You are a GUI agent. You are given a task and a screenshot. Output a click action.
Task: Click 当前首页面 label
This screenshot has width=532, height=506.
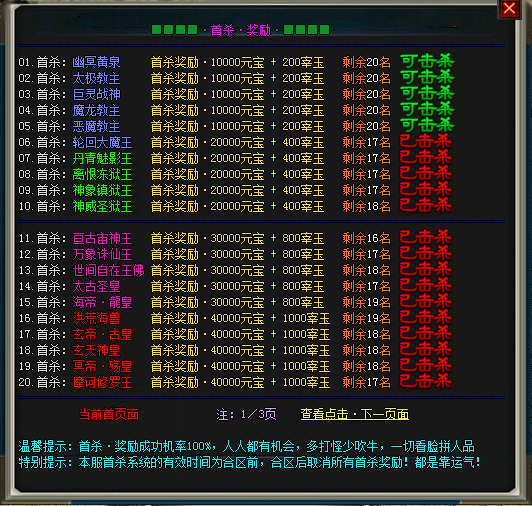pos(109,414)
